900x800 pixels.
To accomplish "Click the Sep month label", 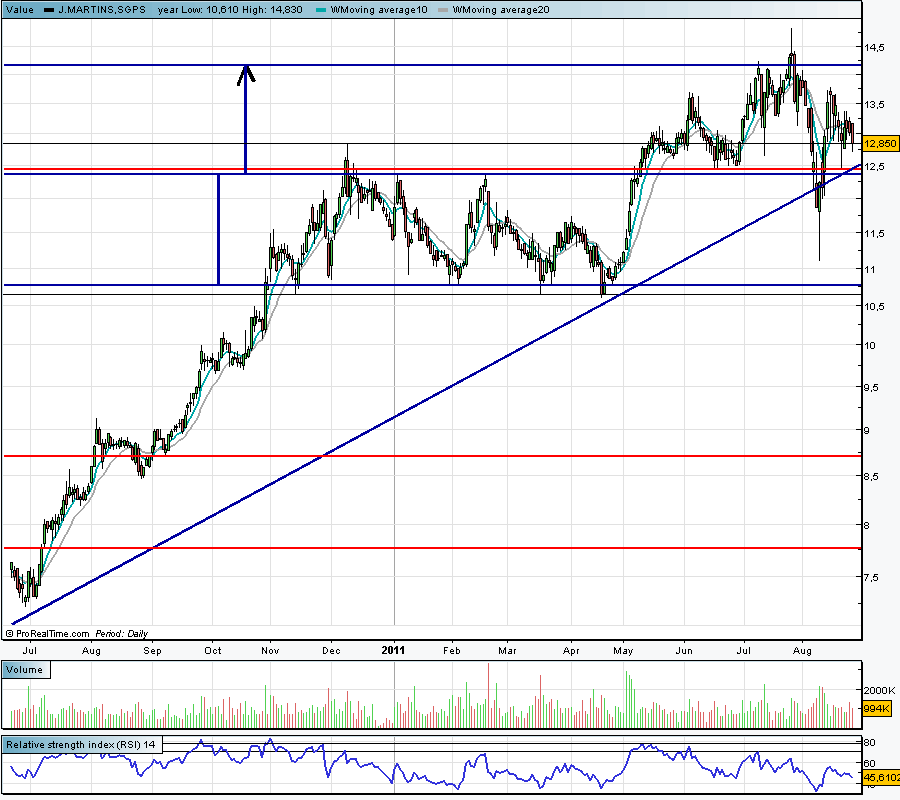I will coord(152,651).
